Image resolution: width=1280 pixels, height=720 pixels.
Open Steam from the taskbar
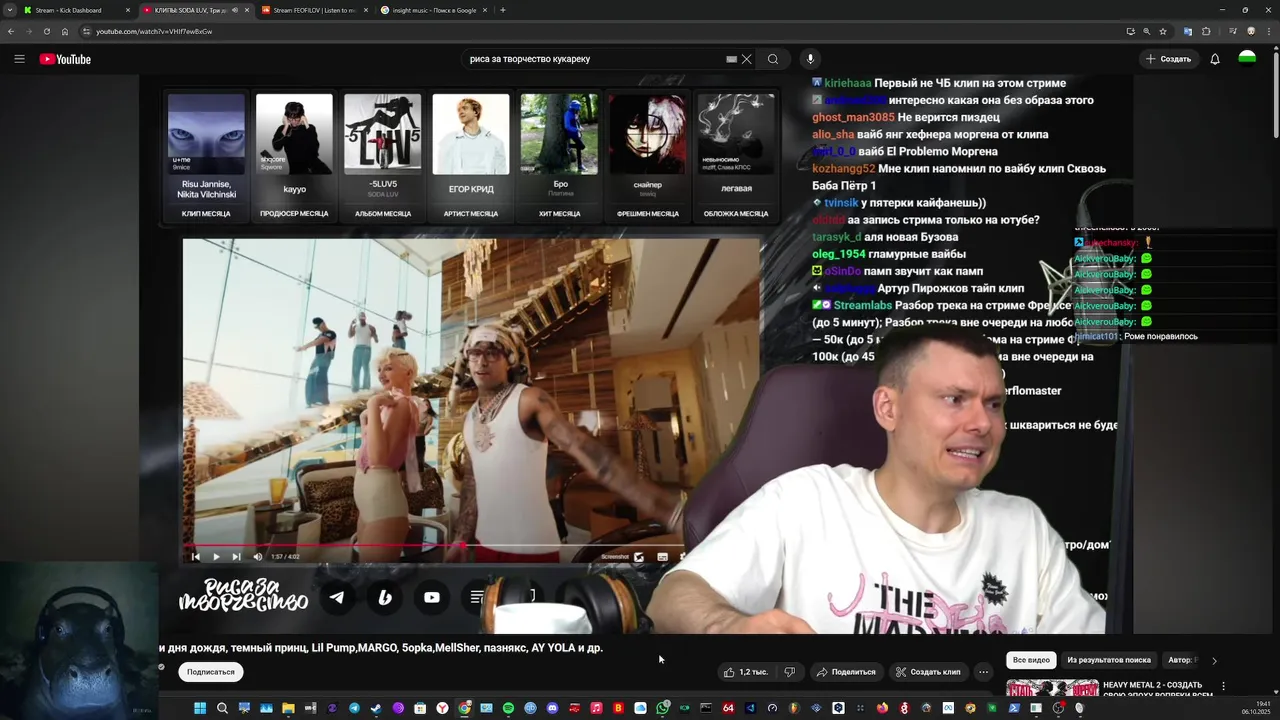[376, 708]
